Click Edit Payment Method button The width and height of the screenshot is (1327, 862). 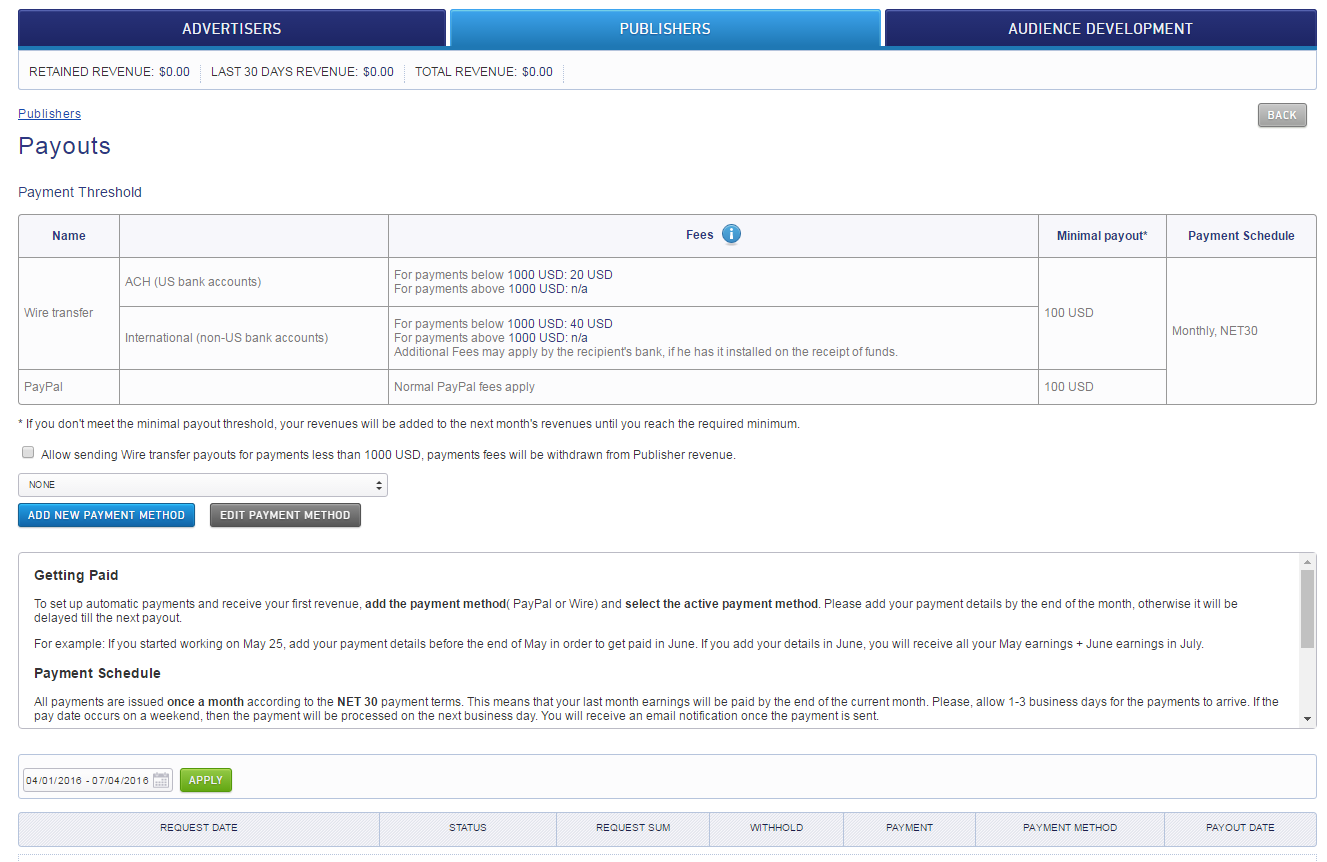pos(285,515)
